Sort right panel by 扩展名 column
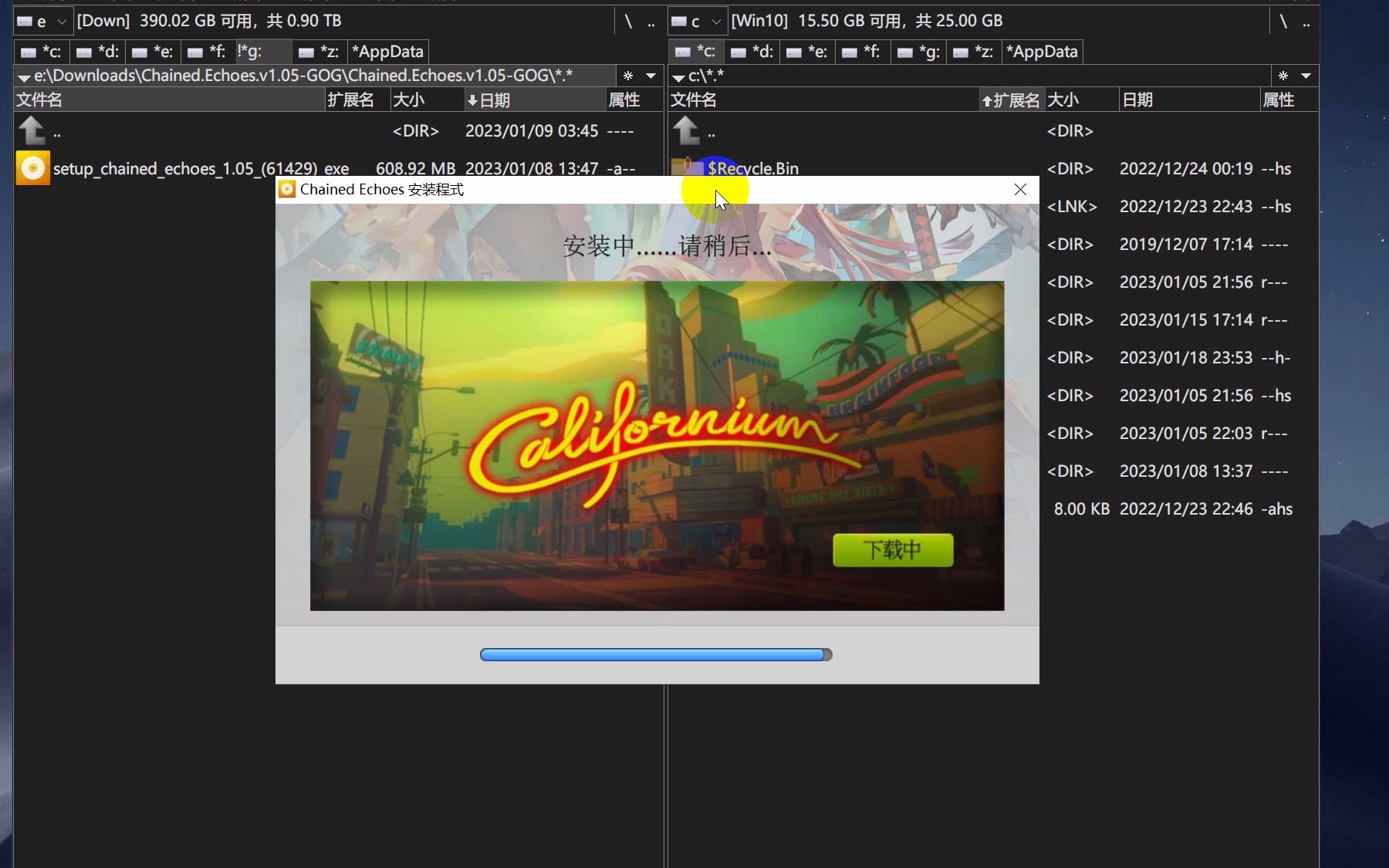 (x=1011, y=100)
